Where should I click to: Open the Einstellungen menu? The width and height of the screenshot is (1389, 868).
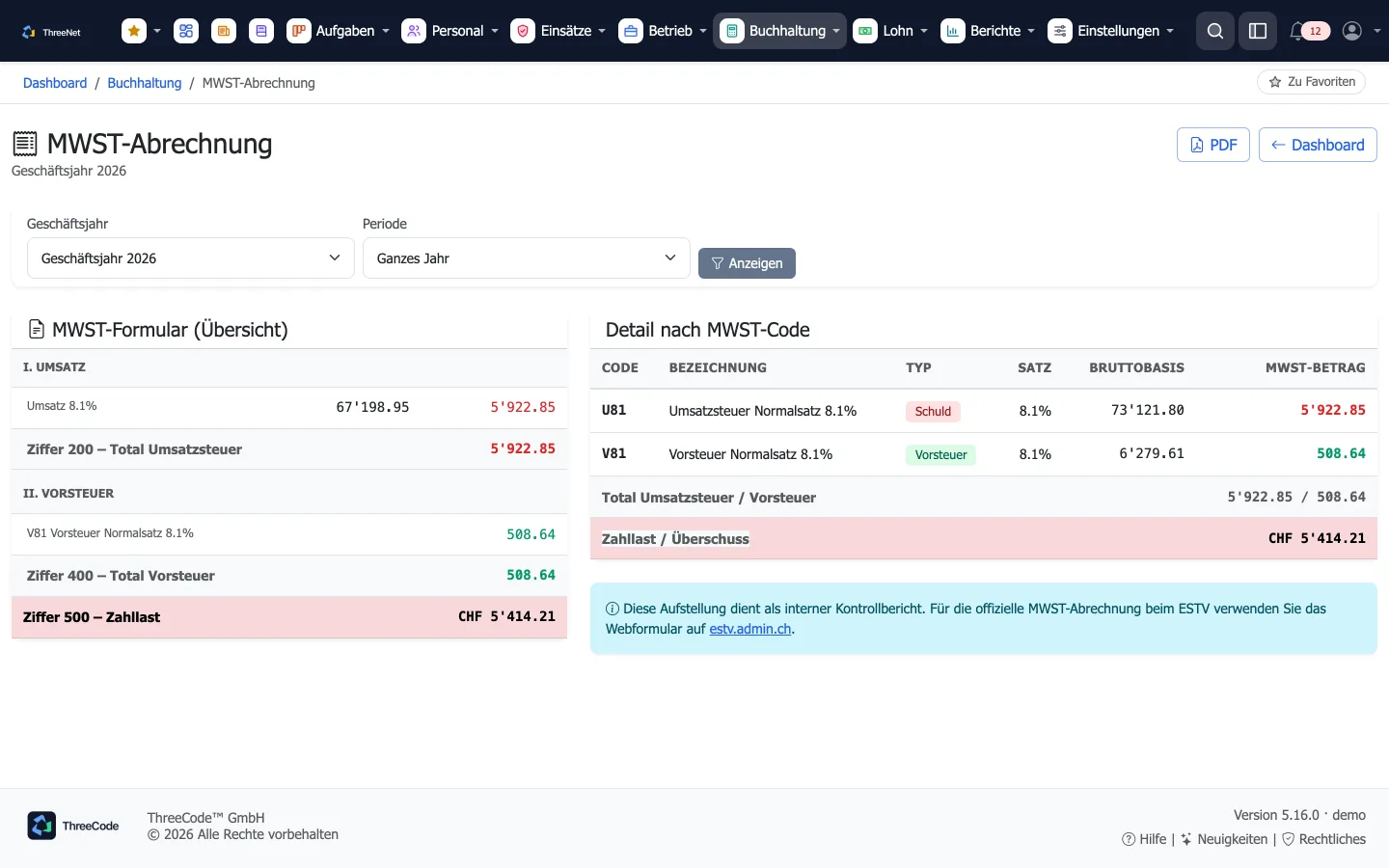click(x=1111, y=31)
